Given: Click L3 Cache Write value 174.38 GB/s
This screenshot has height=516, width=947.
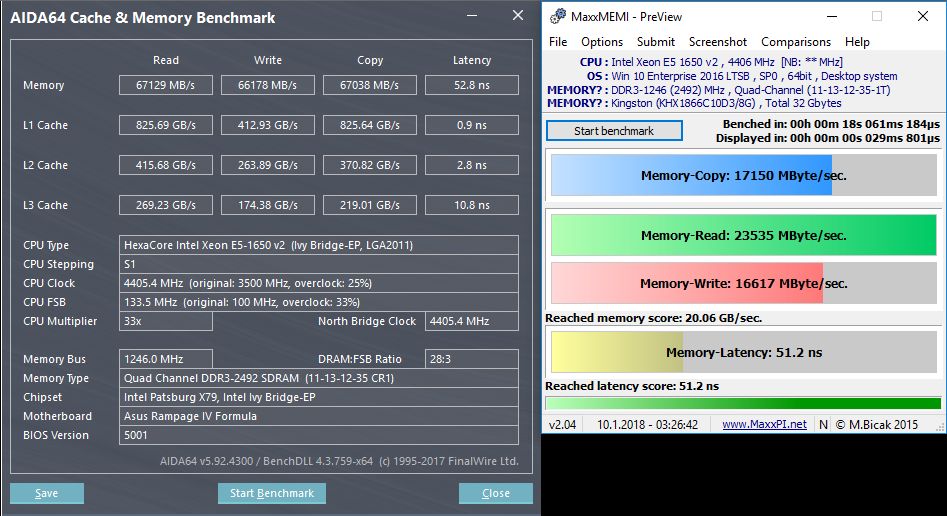Looking at the screenshot, I should click(268, 205).
